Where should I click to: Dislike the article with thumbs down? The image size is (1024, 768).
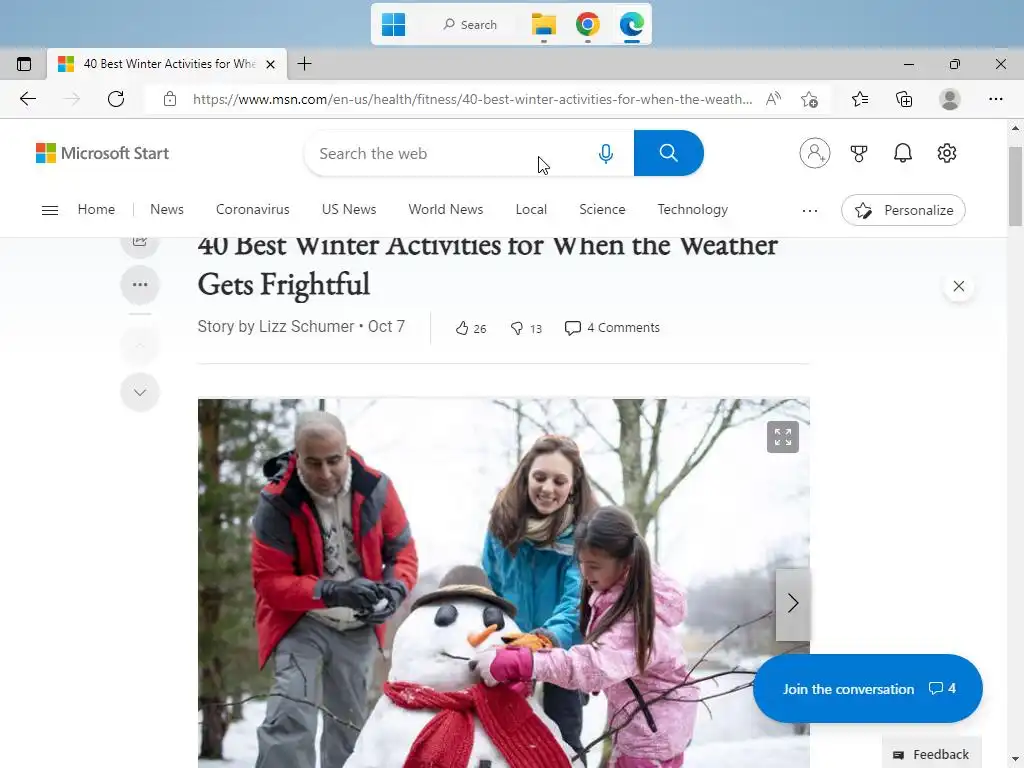point(526,328)
